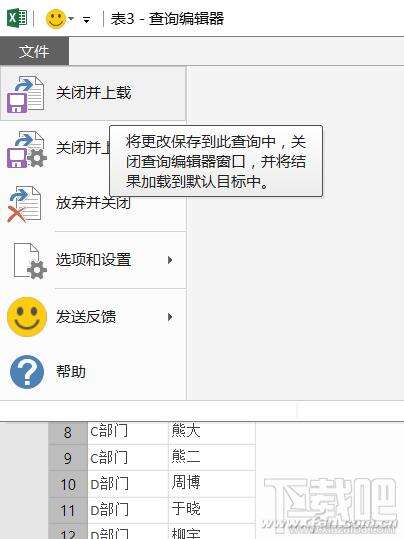Select row 10 header in the table
404x539 pixels.
(68, 484)
